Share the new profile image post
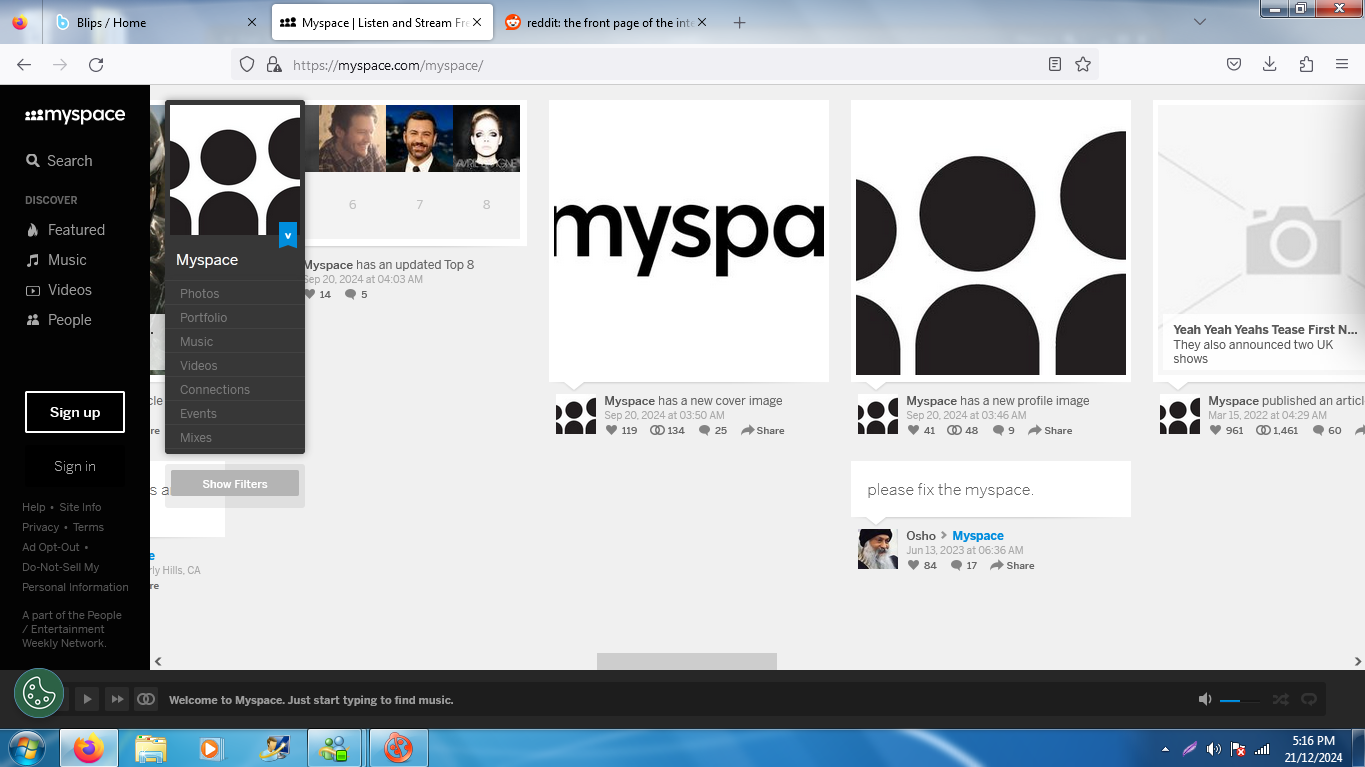Screen dimensions: 1365x767 pos(1050,430)
